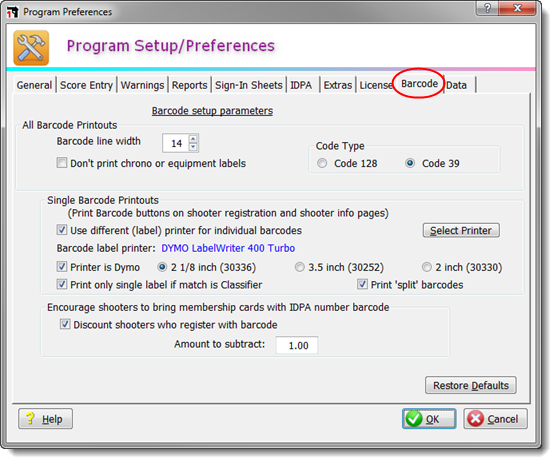This screenshot has height=464, width=557.
Task: Select 3.5 inch (30252) label size
Action: click(x=300, y=267)
